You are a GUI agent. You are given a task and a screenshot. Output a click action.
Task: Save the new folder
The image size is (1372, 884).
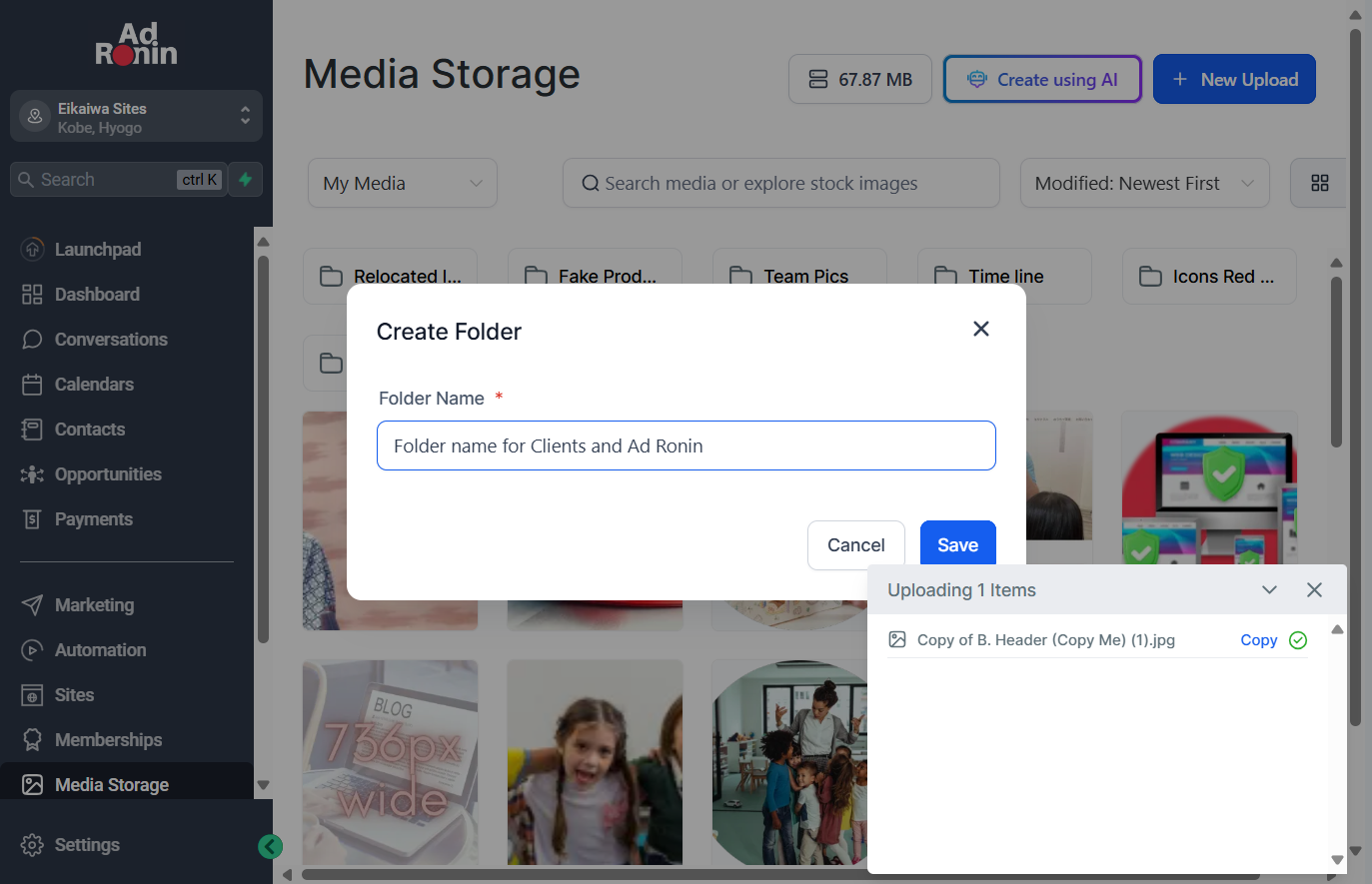[958, 545]
